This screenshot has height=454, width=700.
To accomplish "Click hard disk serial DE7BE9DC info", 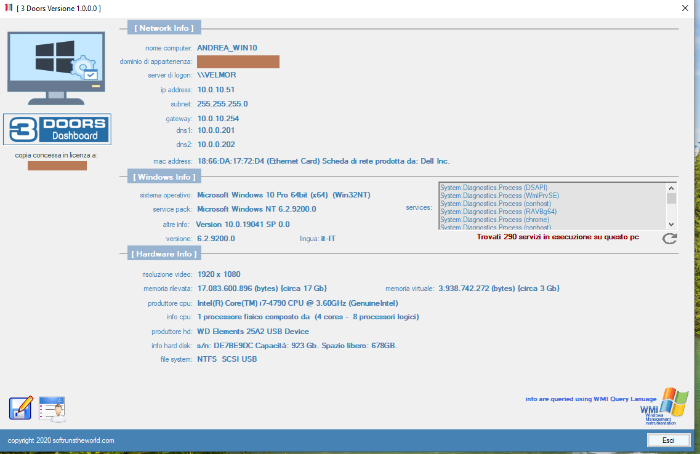I will click(x=297, y=346).
